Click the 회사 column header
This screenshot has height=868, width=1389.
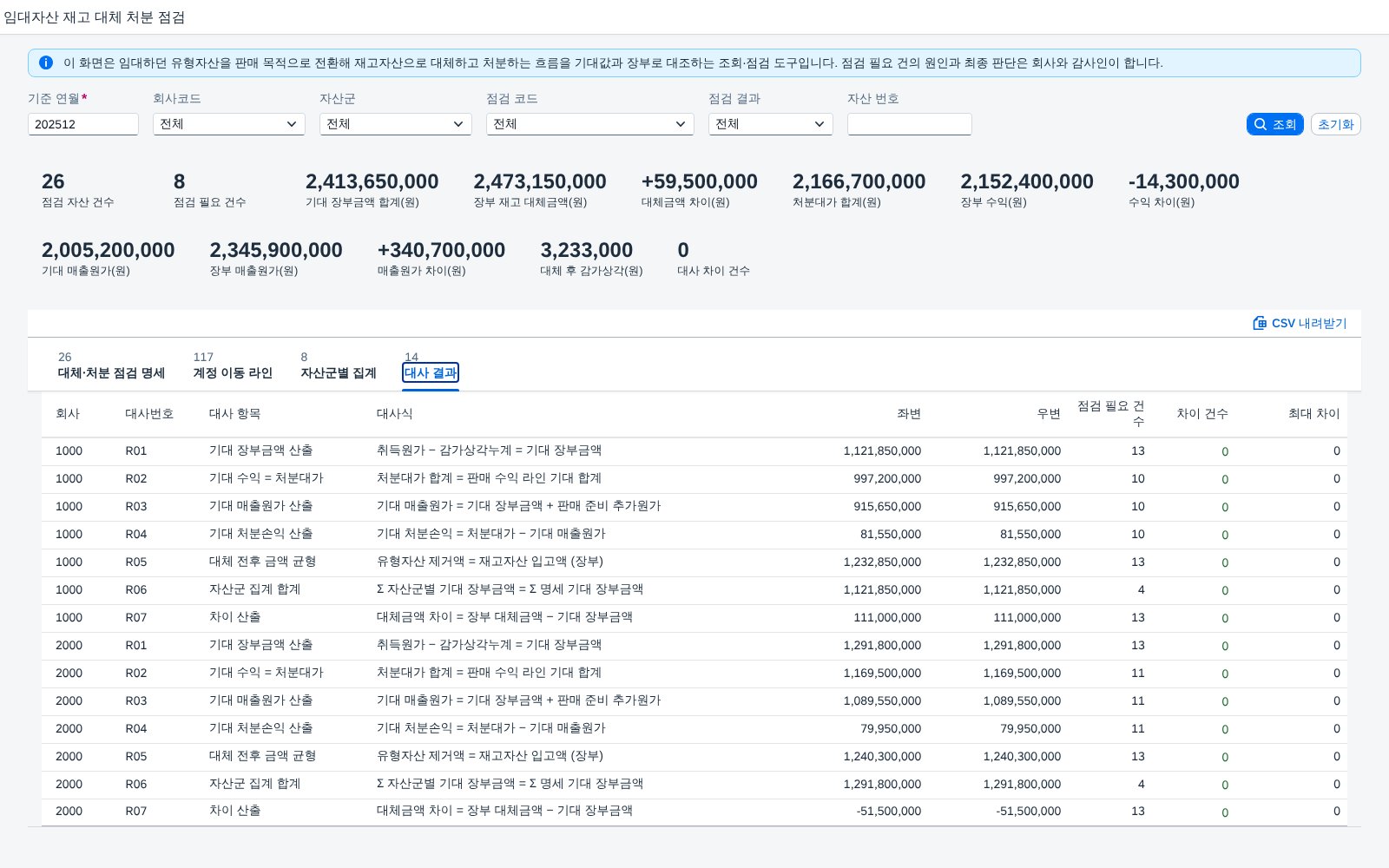68,414
